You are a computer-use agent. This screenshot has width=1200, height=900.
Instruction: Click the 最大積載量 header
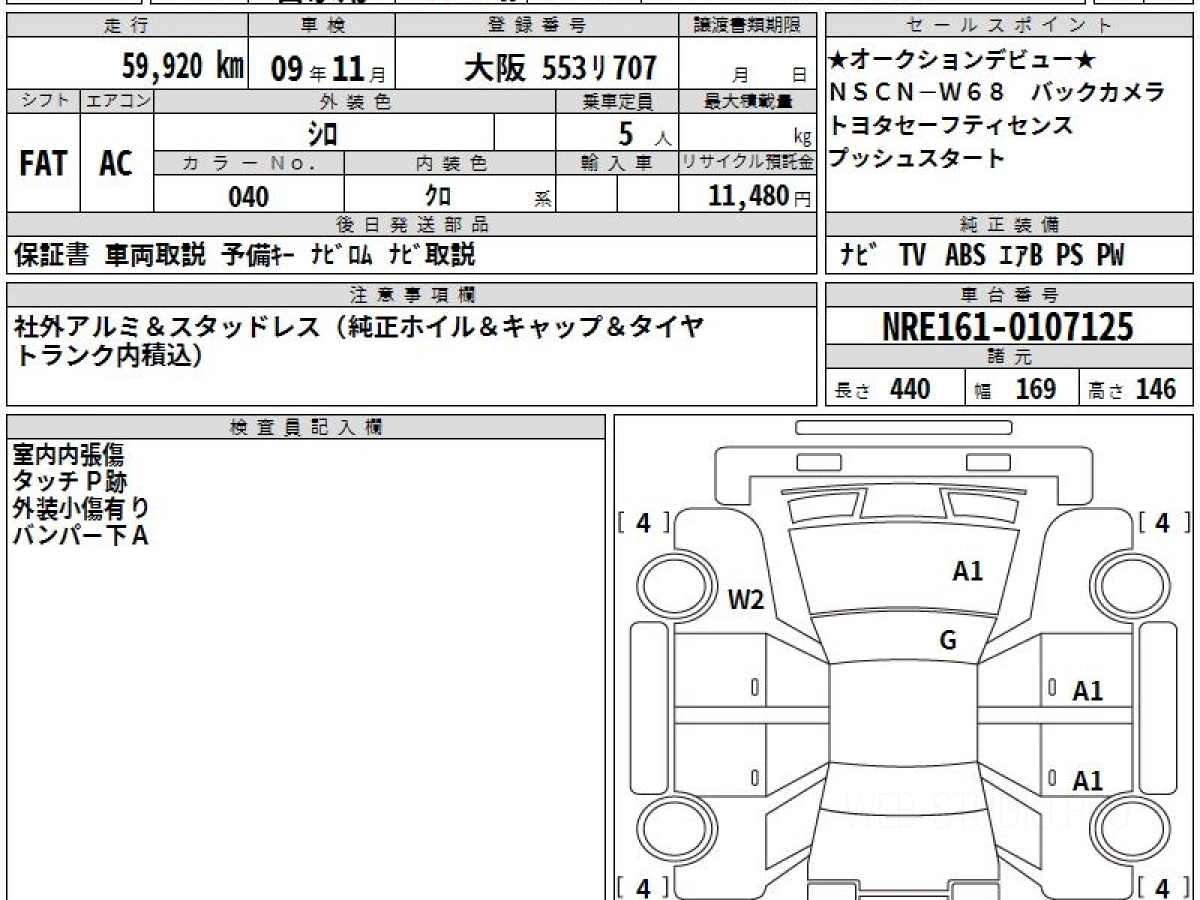coord(748,101)
